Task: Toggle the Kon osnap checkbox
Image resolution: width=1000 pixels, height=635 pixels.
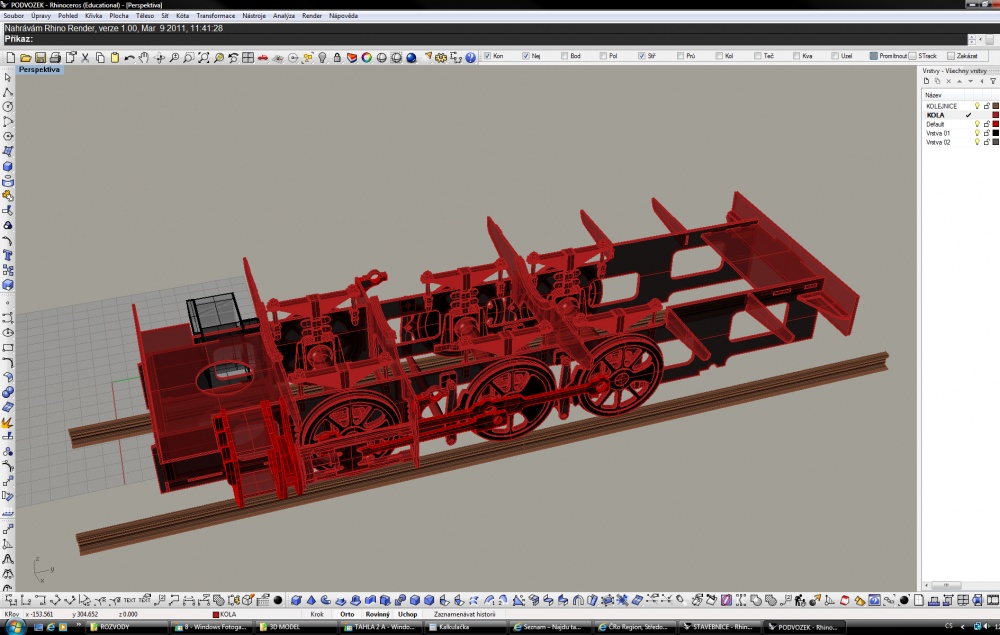Action: [x=488, y=56]
